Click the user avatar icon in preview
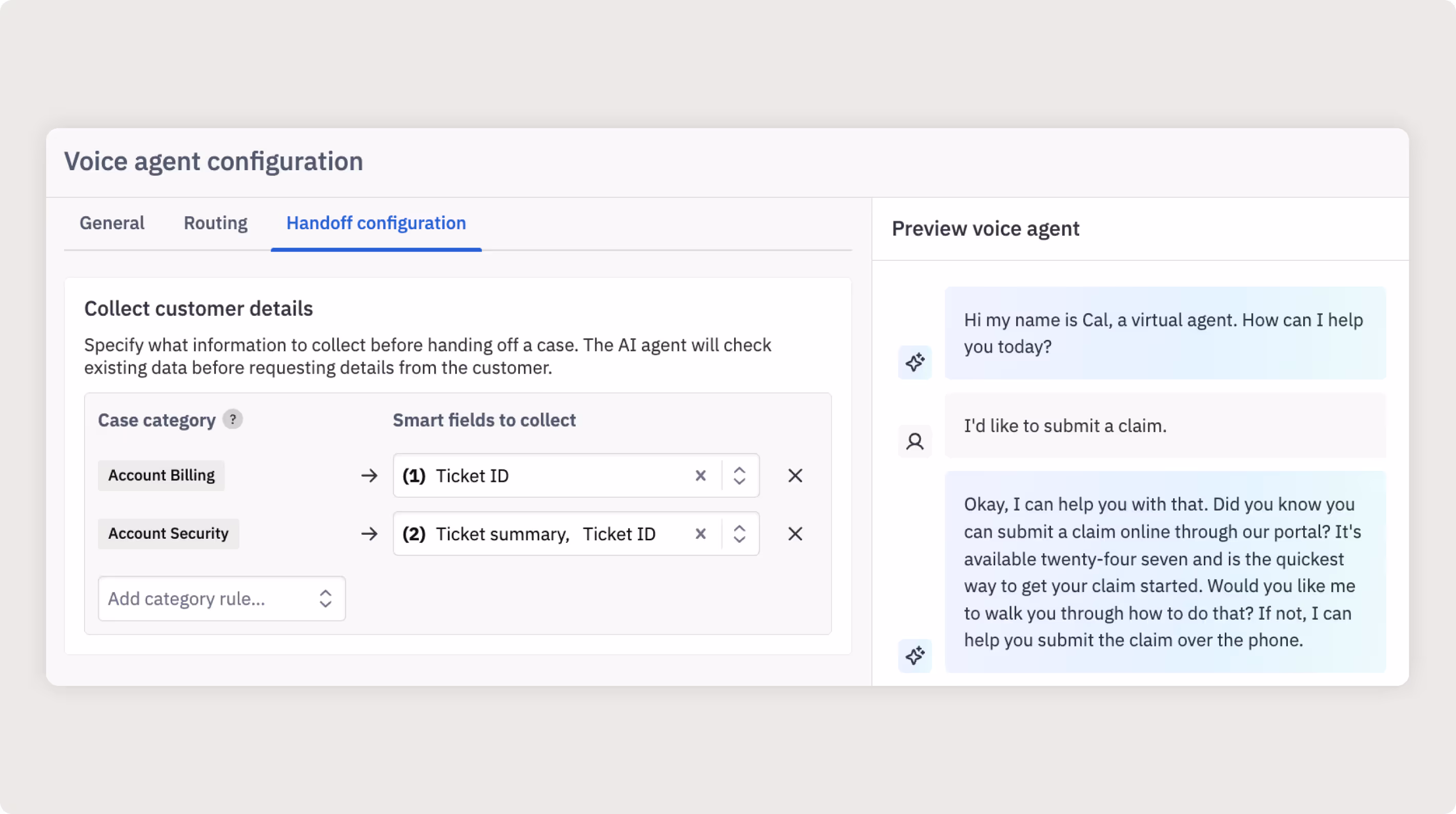The width and height of the screenshot is (1456, 814). 915,441
